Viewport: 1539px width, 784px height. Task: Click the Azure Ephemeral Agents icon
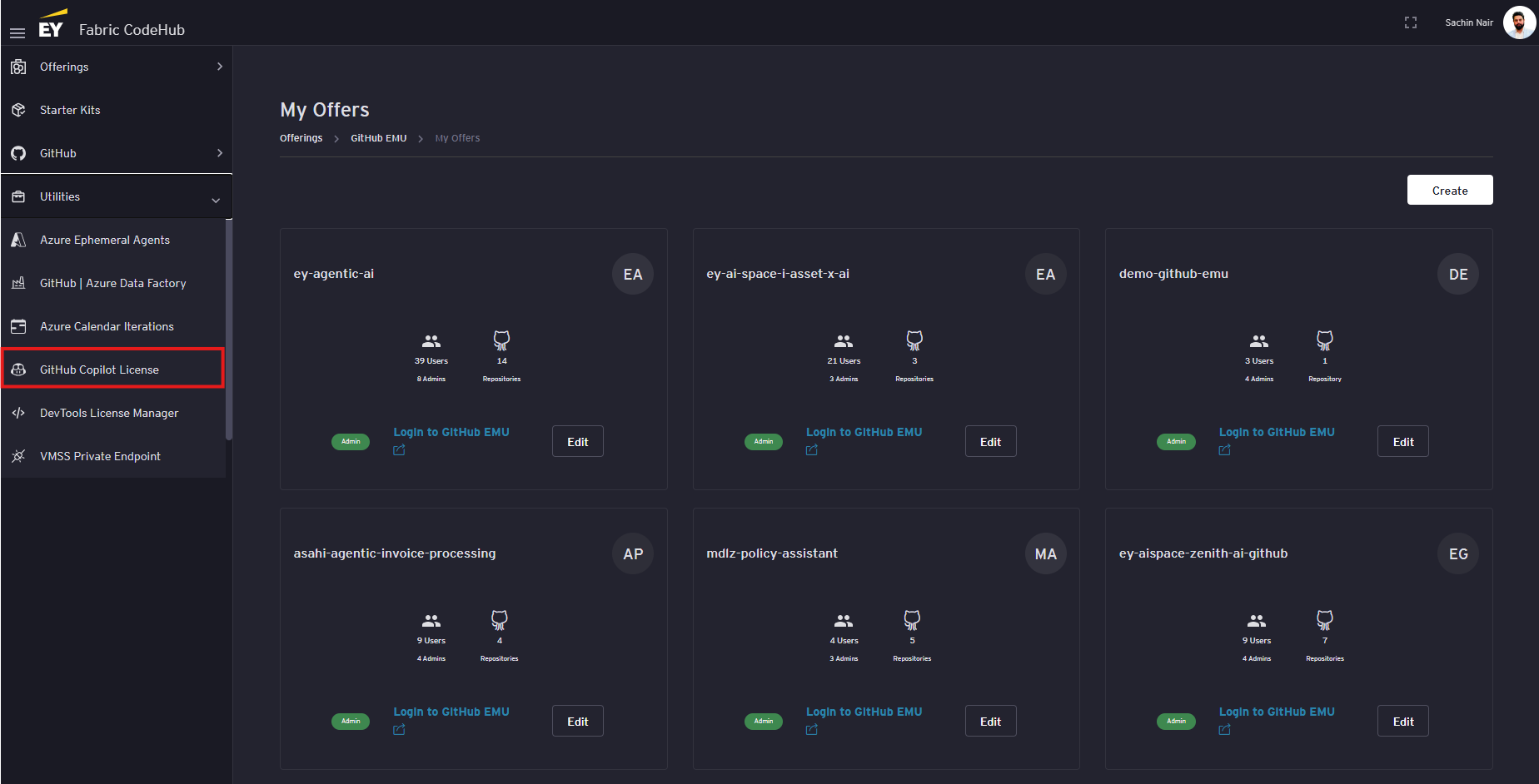18,240
